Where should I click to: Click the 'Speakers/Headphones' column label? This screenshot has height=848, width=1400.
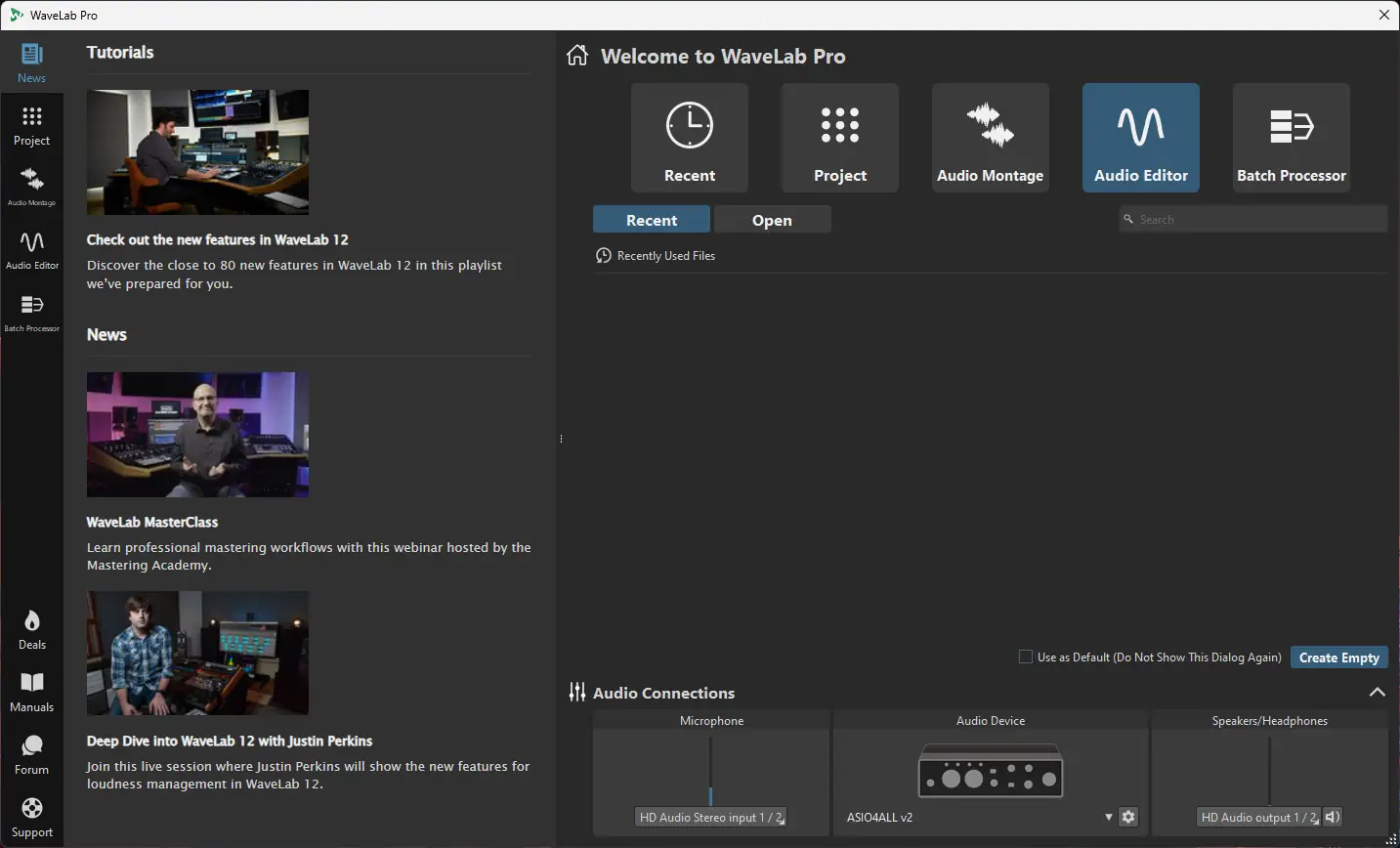(x=1270, y=721)
